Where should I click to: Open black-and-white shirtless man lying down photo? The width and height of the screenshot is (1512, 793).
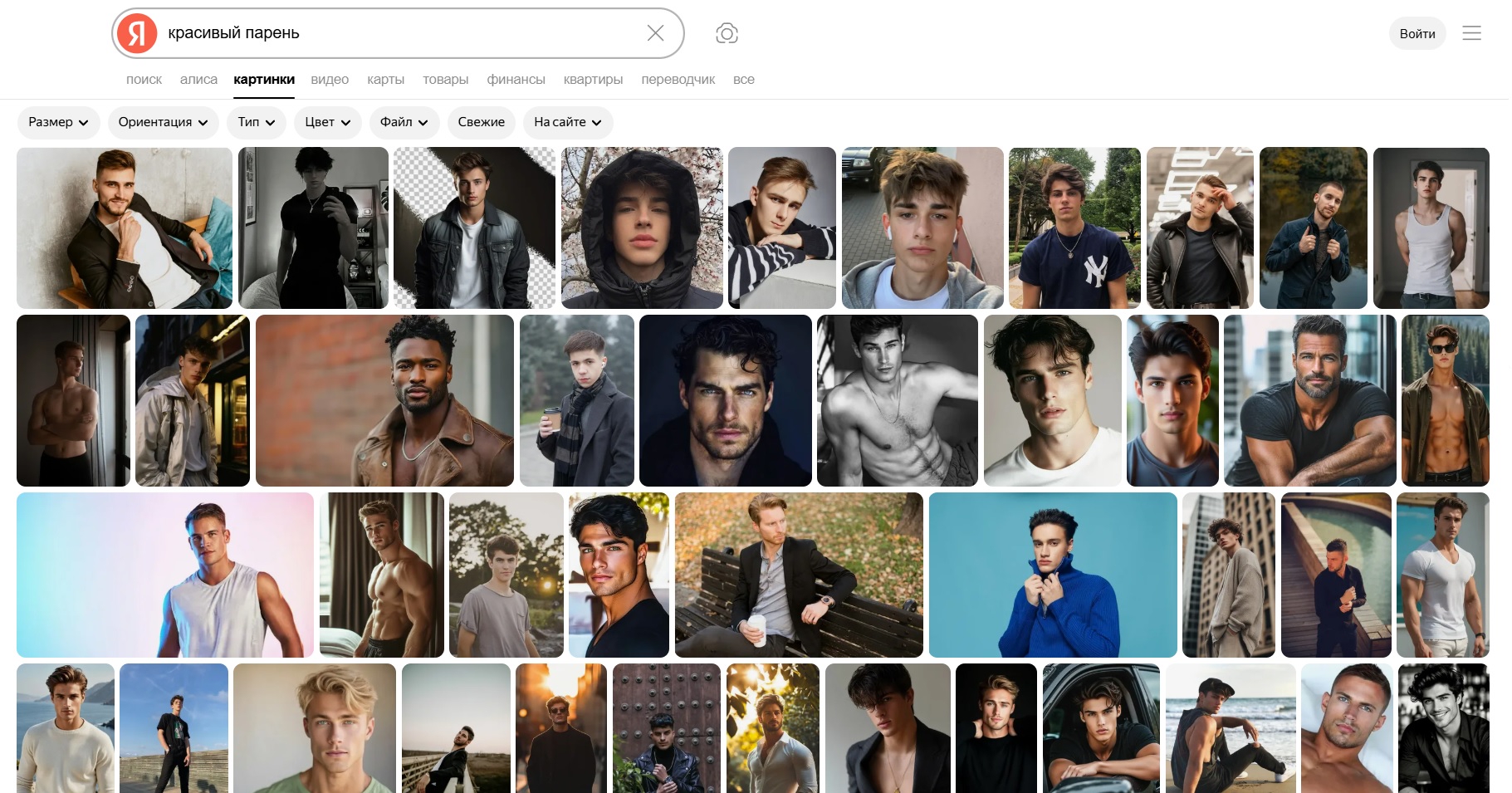click(x=898, y=400)
